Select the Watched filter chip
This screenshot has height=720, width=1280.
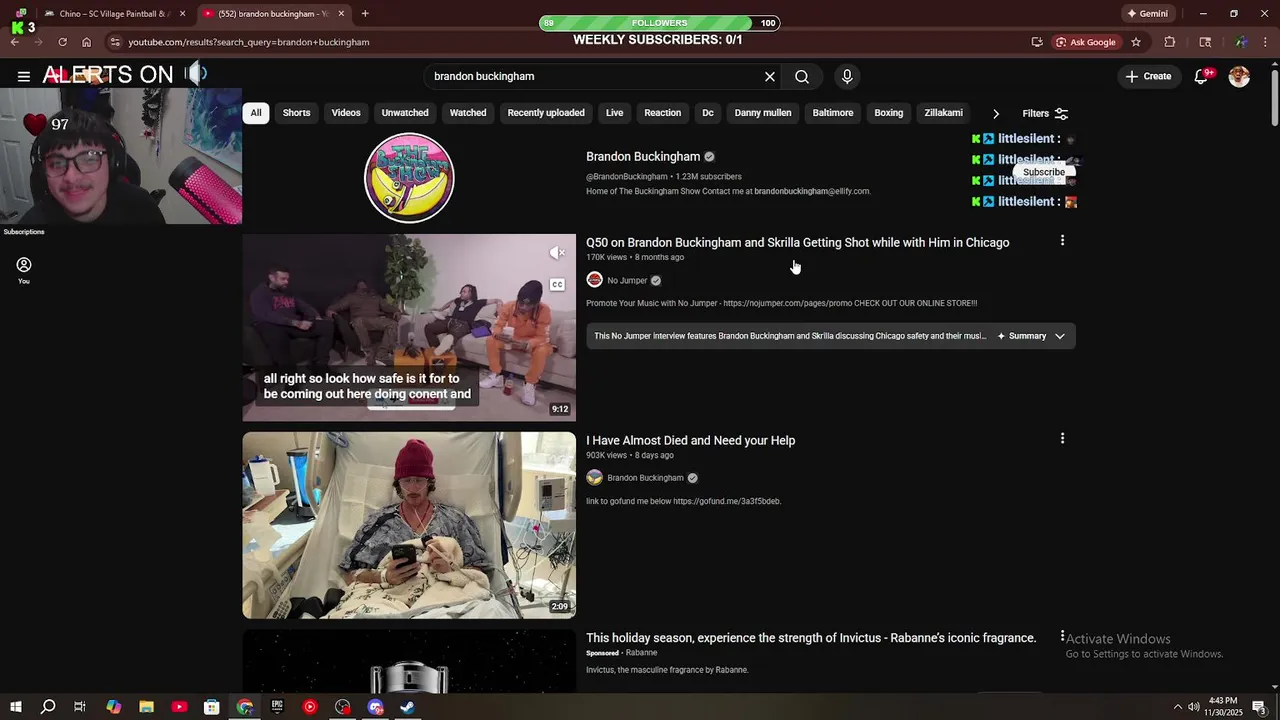[468, 113]
